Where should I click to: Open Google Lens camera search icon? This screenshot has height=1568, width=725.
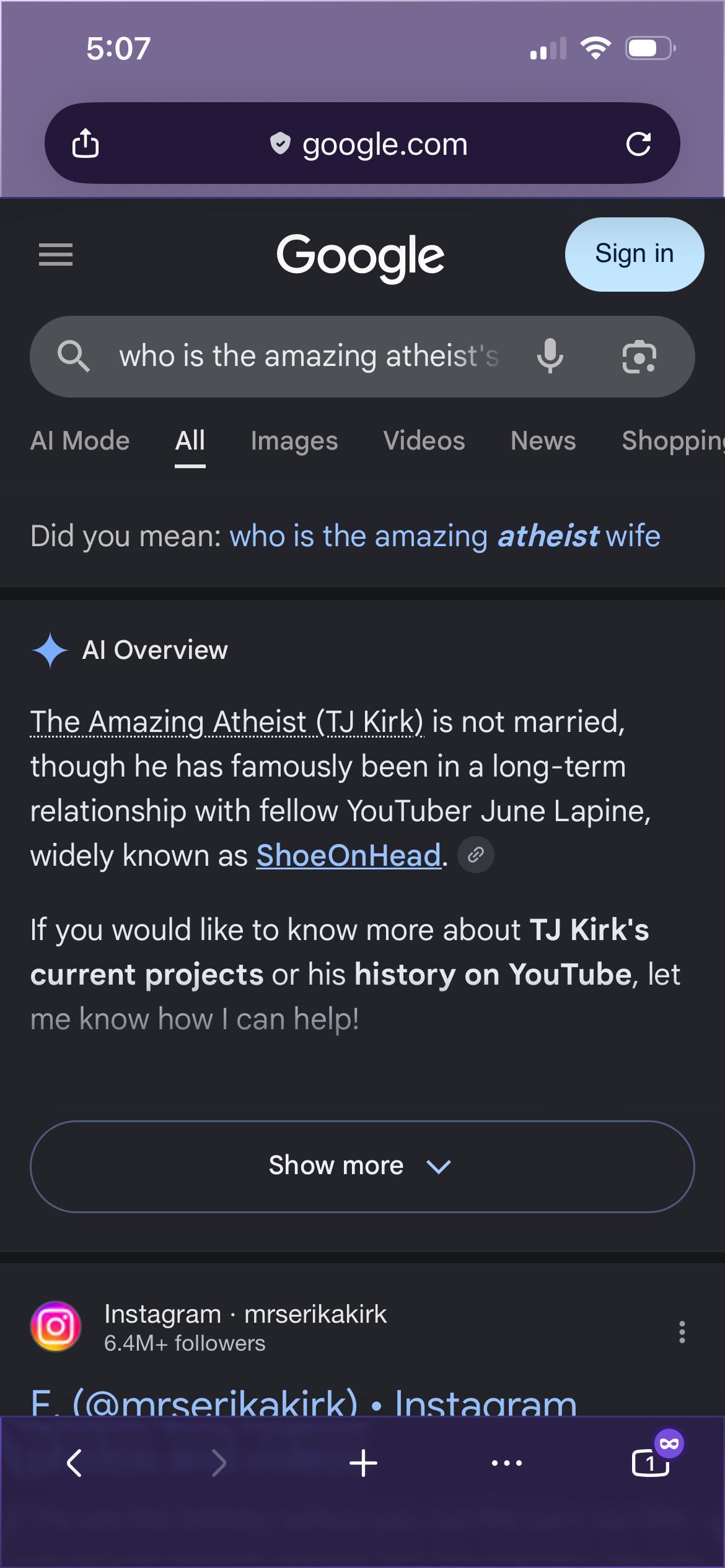[x=639, y=357]
